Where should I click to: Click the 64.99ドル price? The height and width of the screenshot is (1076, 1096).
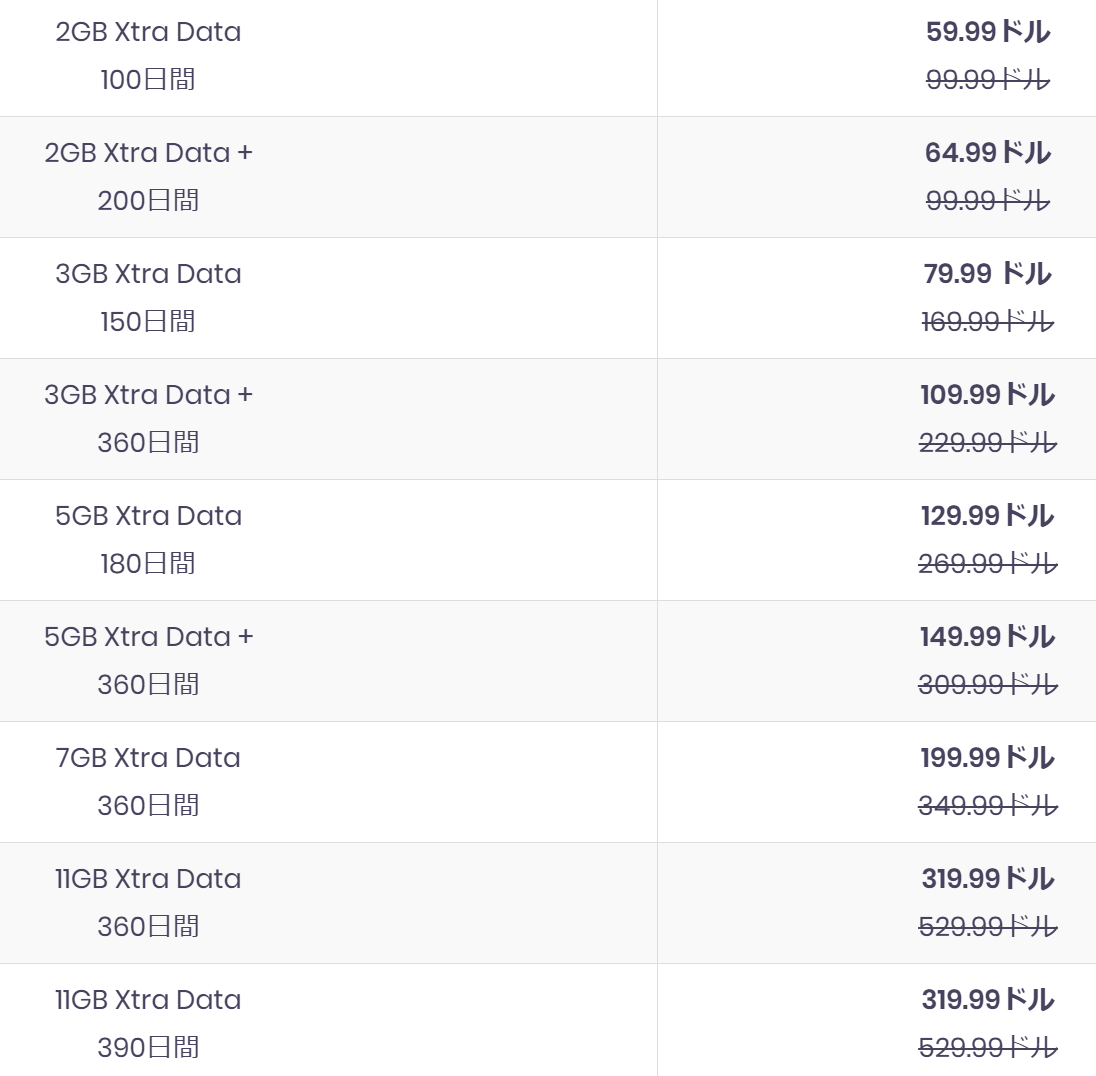coord(988,153)
